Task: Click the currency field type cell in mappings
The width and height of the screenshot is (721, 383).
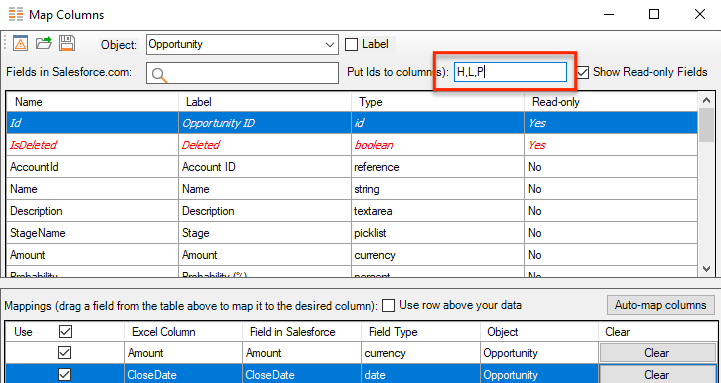Action: 421,353
